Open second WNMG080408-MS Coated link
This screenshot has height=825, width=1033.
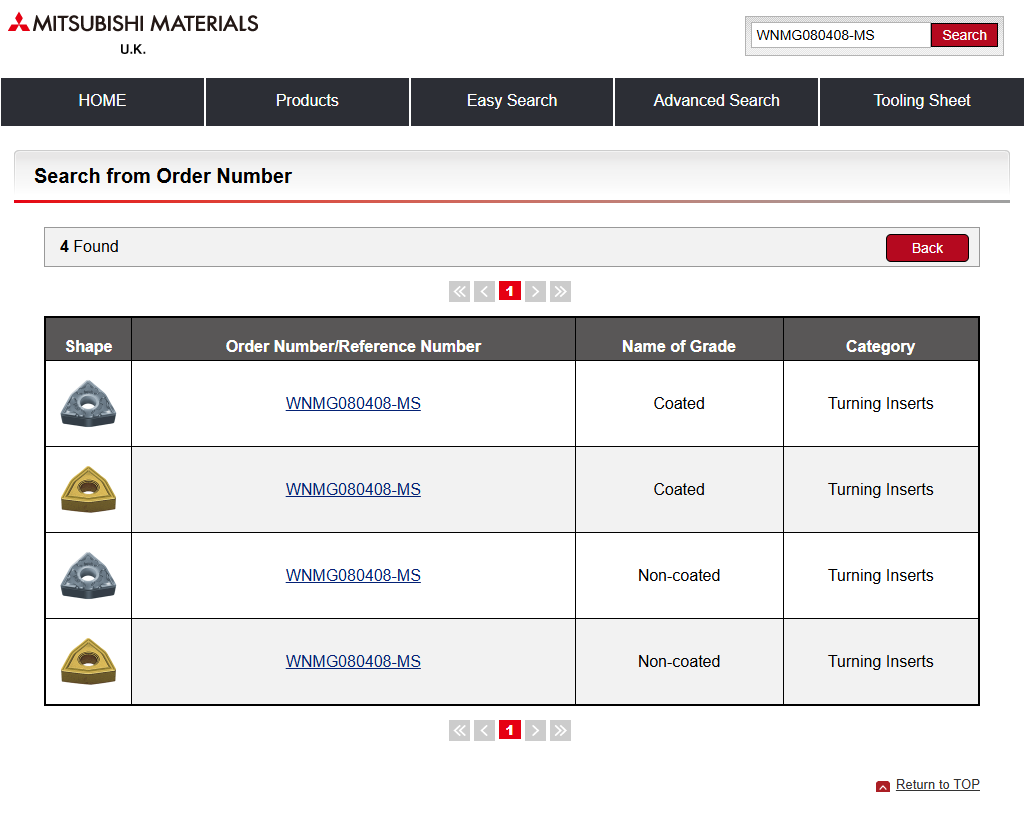coord(353,490)
